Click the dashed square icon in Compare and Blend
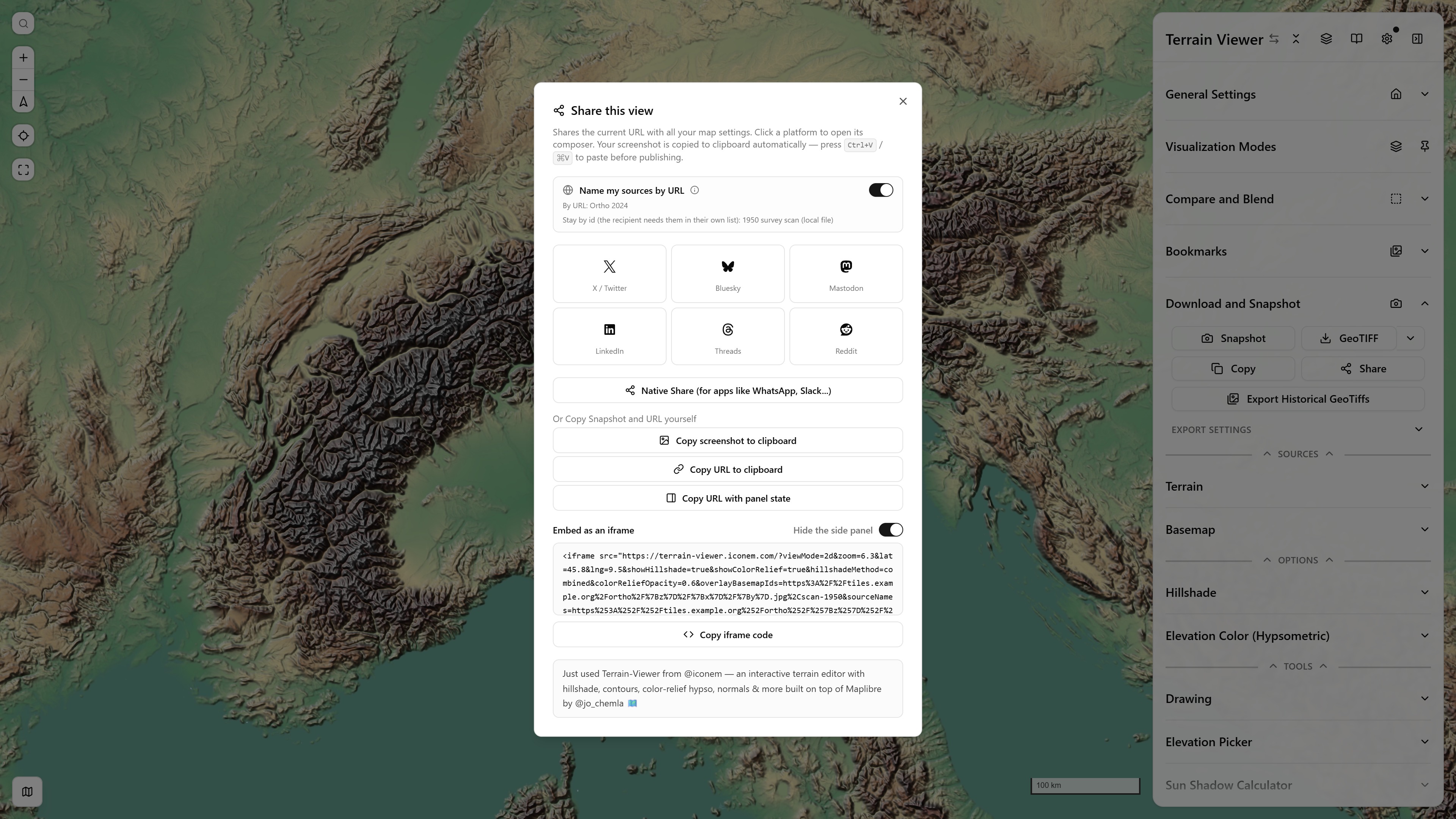1456x819 pixels. coord(1396,199)
